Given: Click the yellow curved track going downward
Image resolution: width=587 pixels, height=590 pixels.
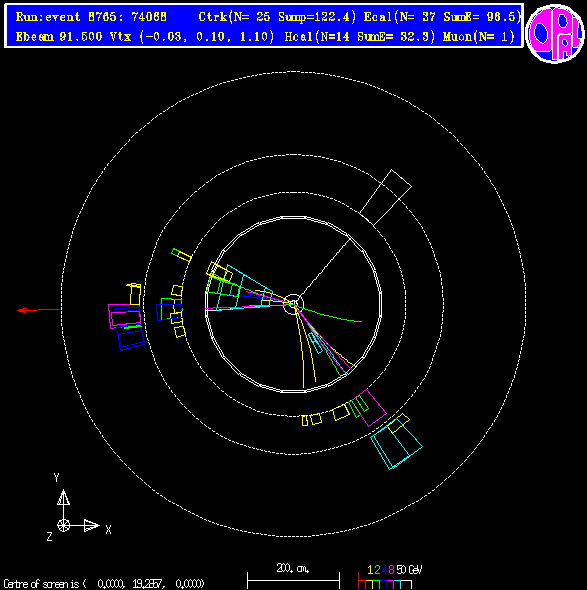Looking at the screenshot, I should click(300, 348).
